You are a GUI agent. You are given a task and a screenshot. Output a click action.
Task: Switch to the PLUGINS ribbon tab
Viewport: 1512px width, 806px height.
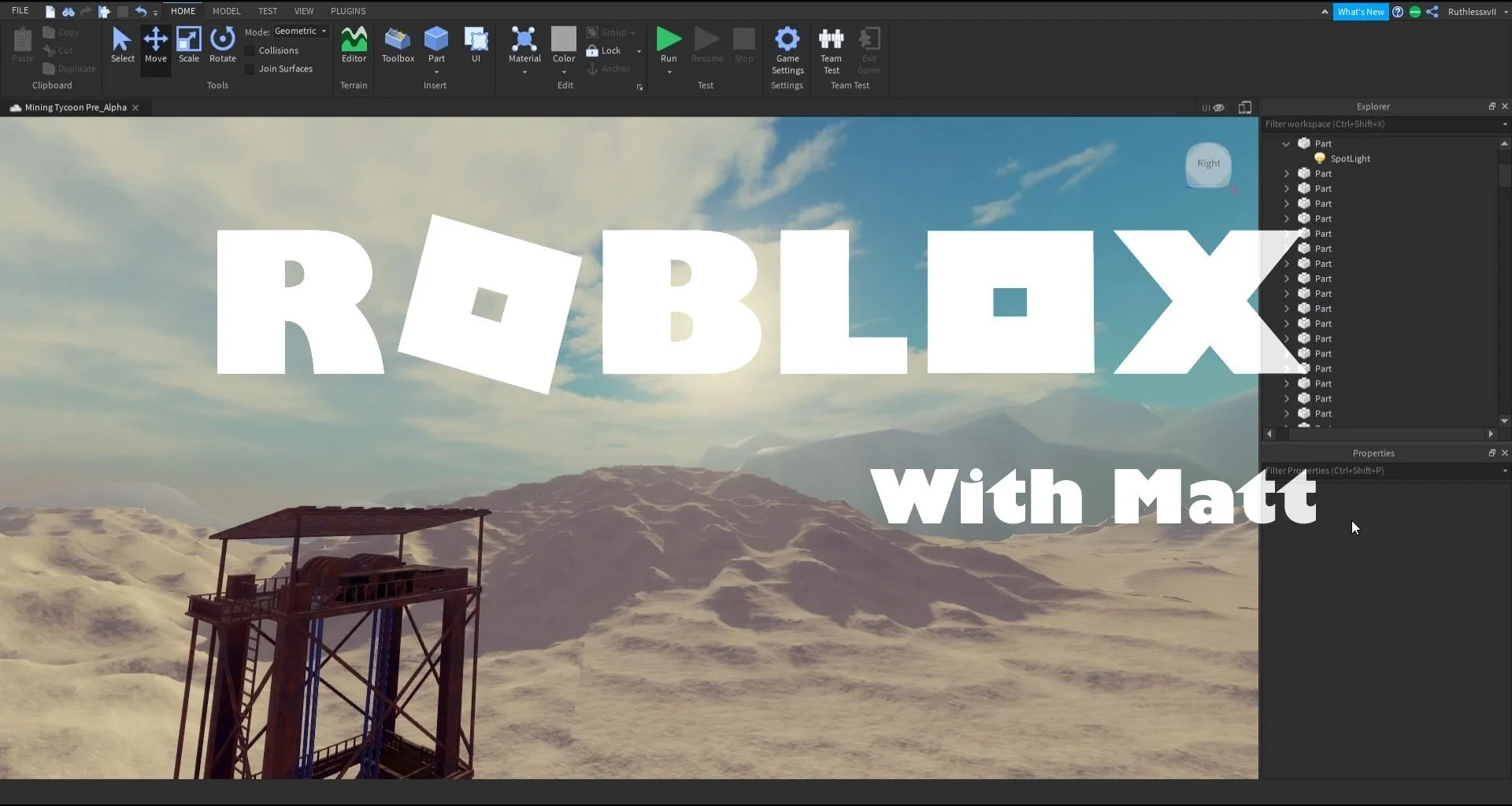pyautogui.click(x=348, y=11)
